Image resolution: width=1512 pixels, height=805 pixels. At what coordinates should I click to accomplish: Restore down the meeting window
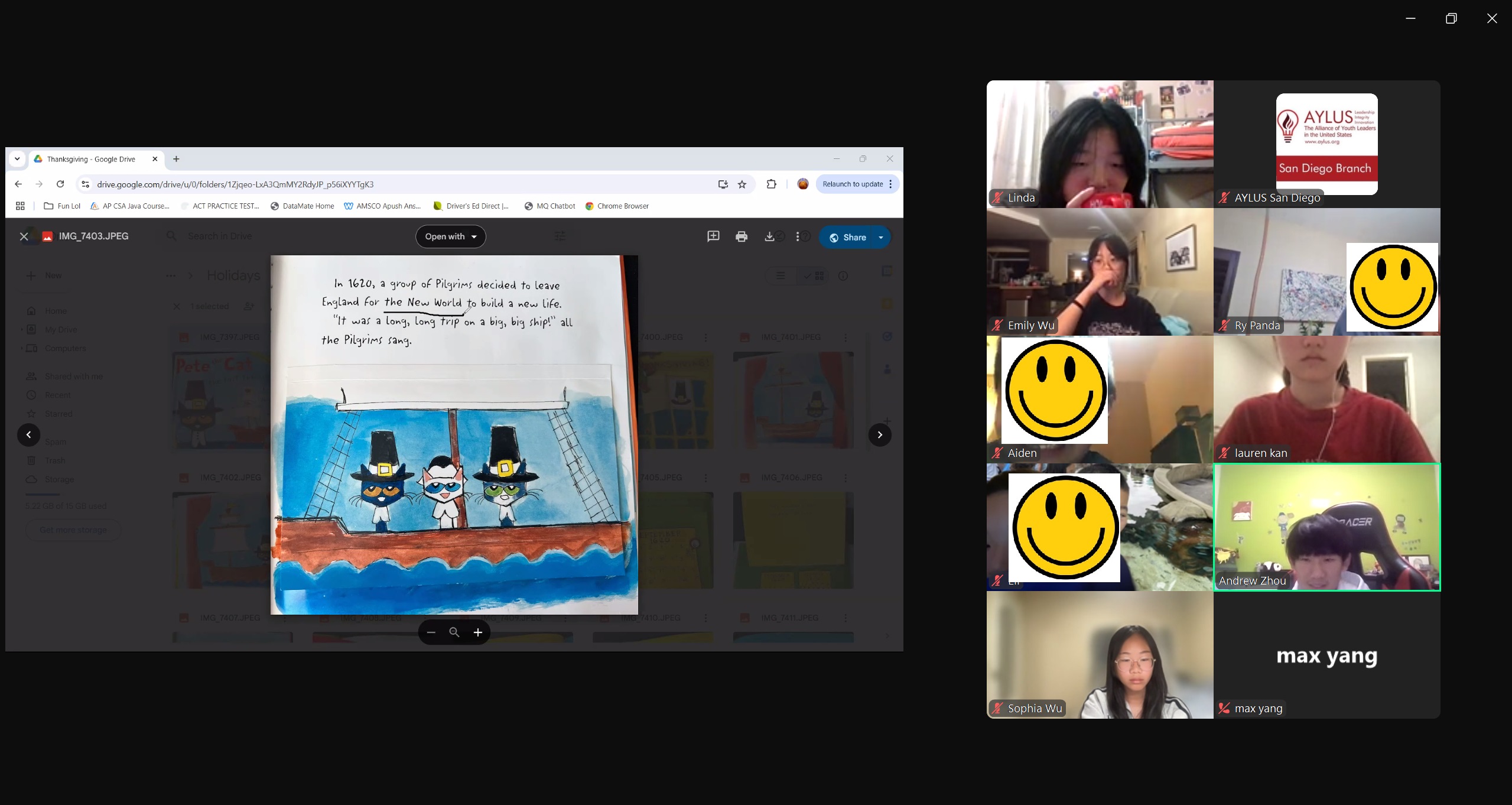[1451, 18]
